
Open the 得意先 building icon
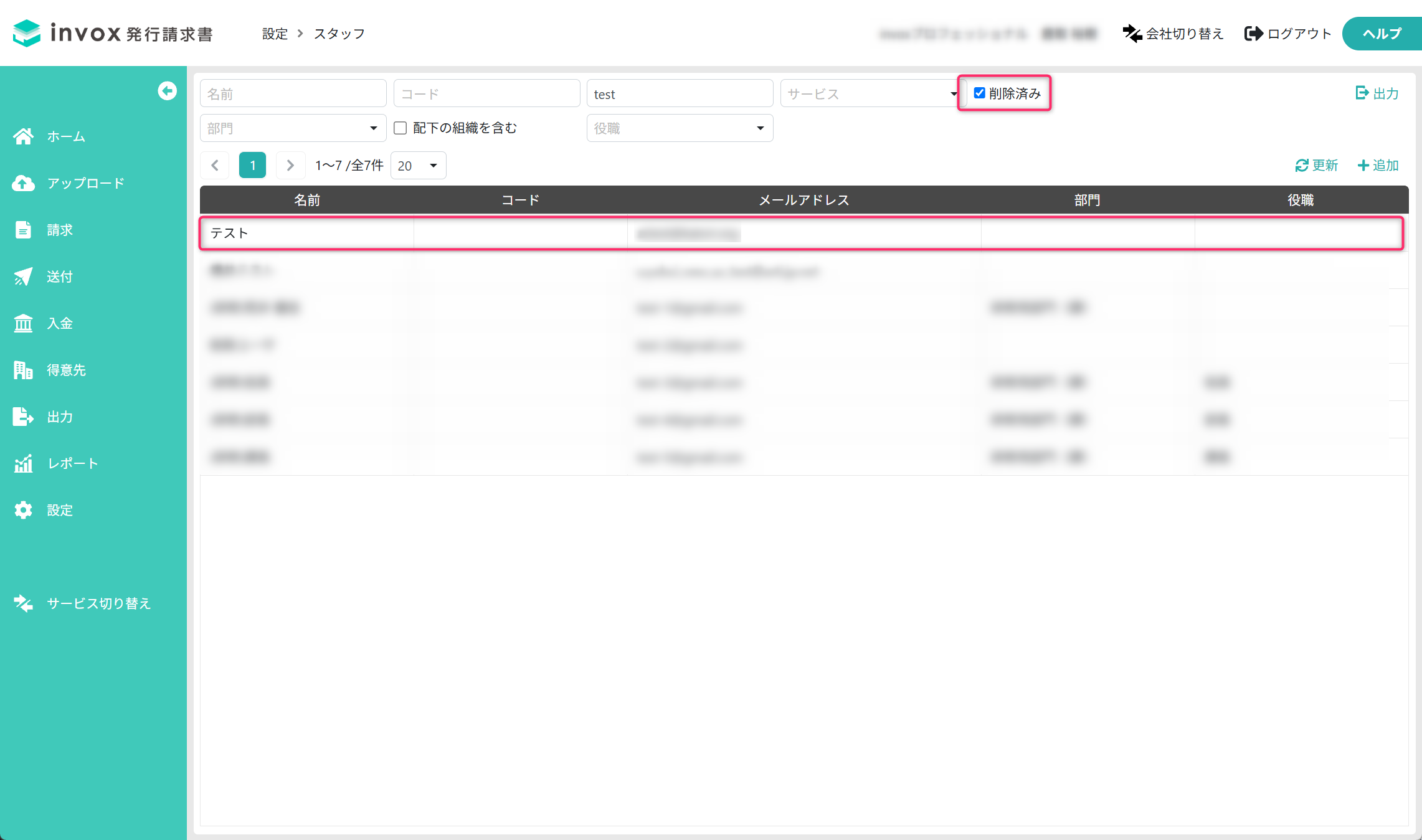coord(24,370)
